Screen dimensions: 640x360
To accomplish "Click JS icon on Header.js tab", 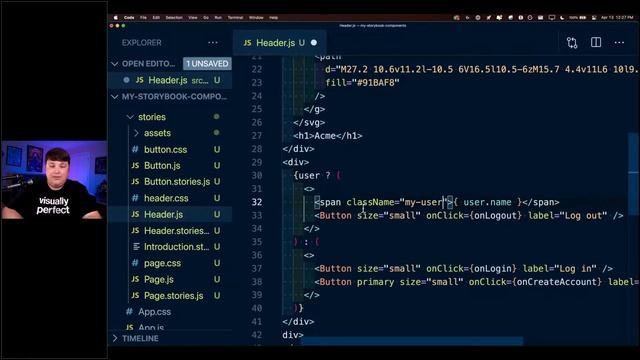I will point(247,42).
